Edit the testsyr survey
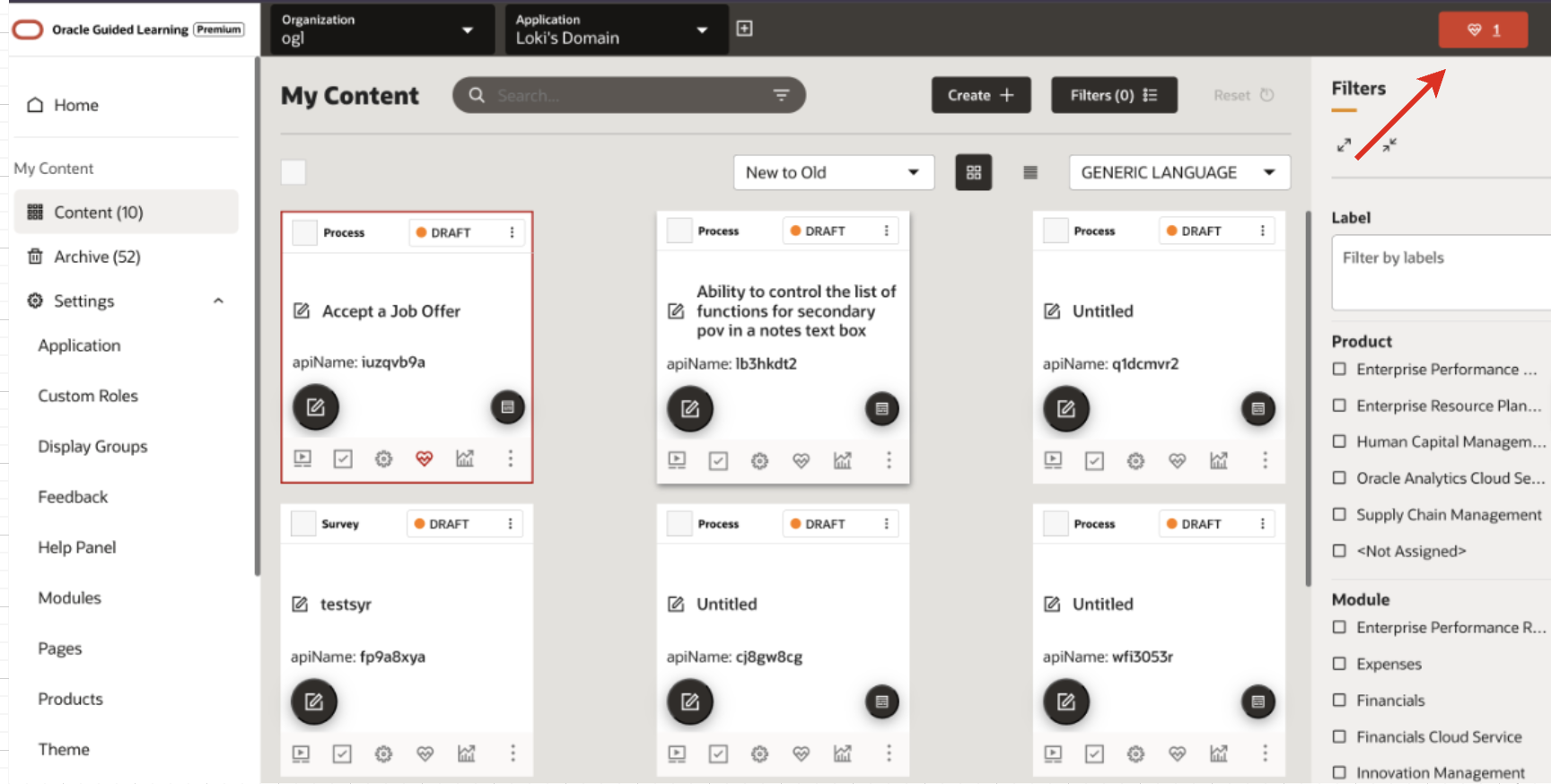 coord(313,701)
